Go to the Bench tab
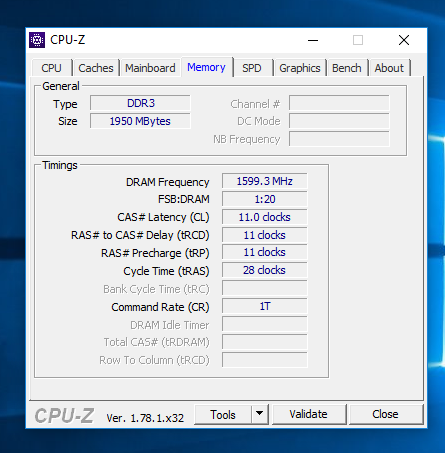Image resolution: width=445 pixels, height=453 pixels. 347,68
